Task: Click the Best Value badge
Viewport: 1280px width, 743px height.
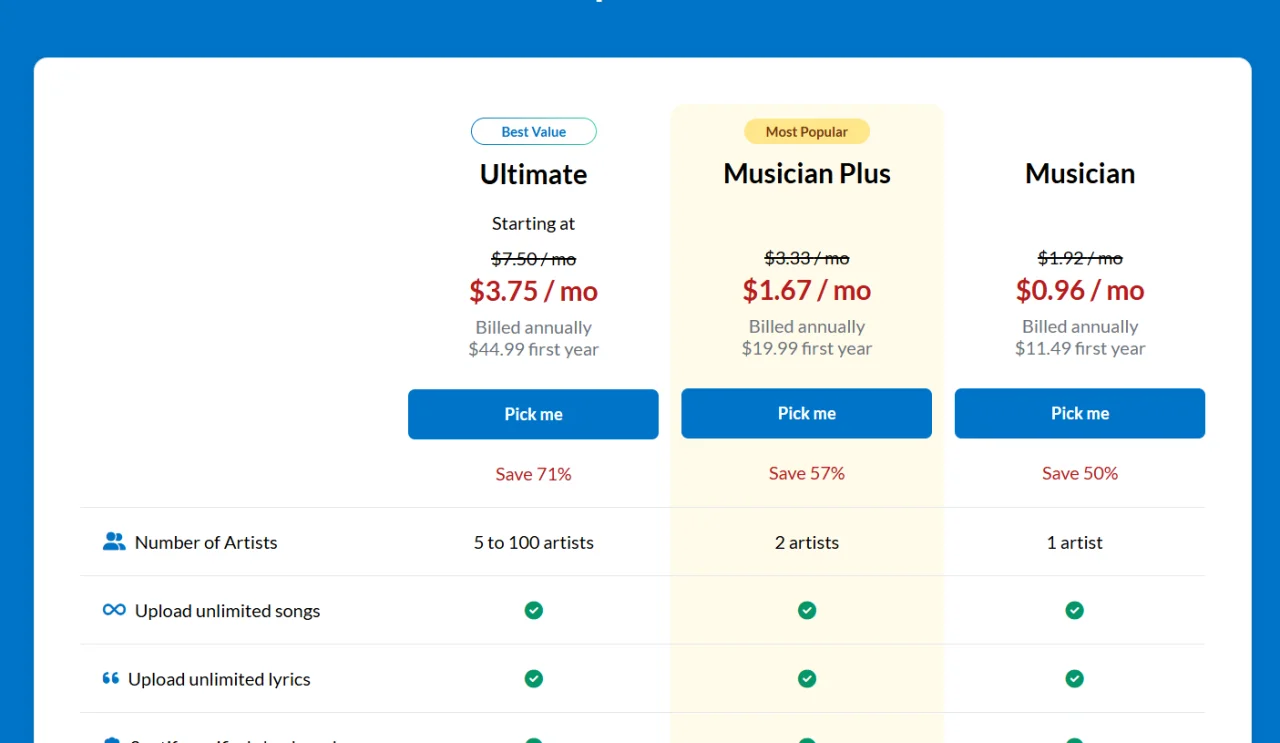Action: click(534, 132)
